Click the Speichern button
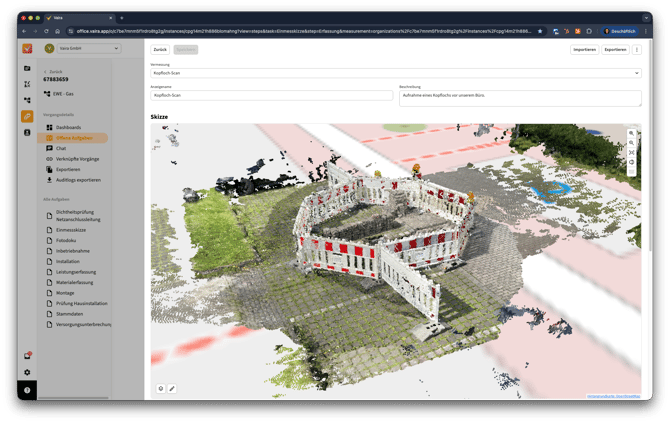 (x=185, y=50)
